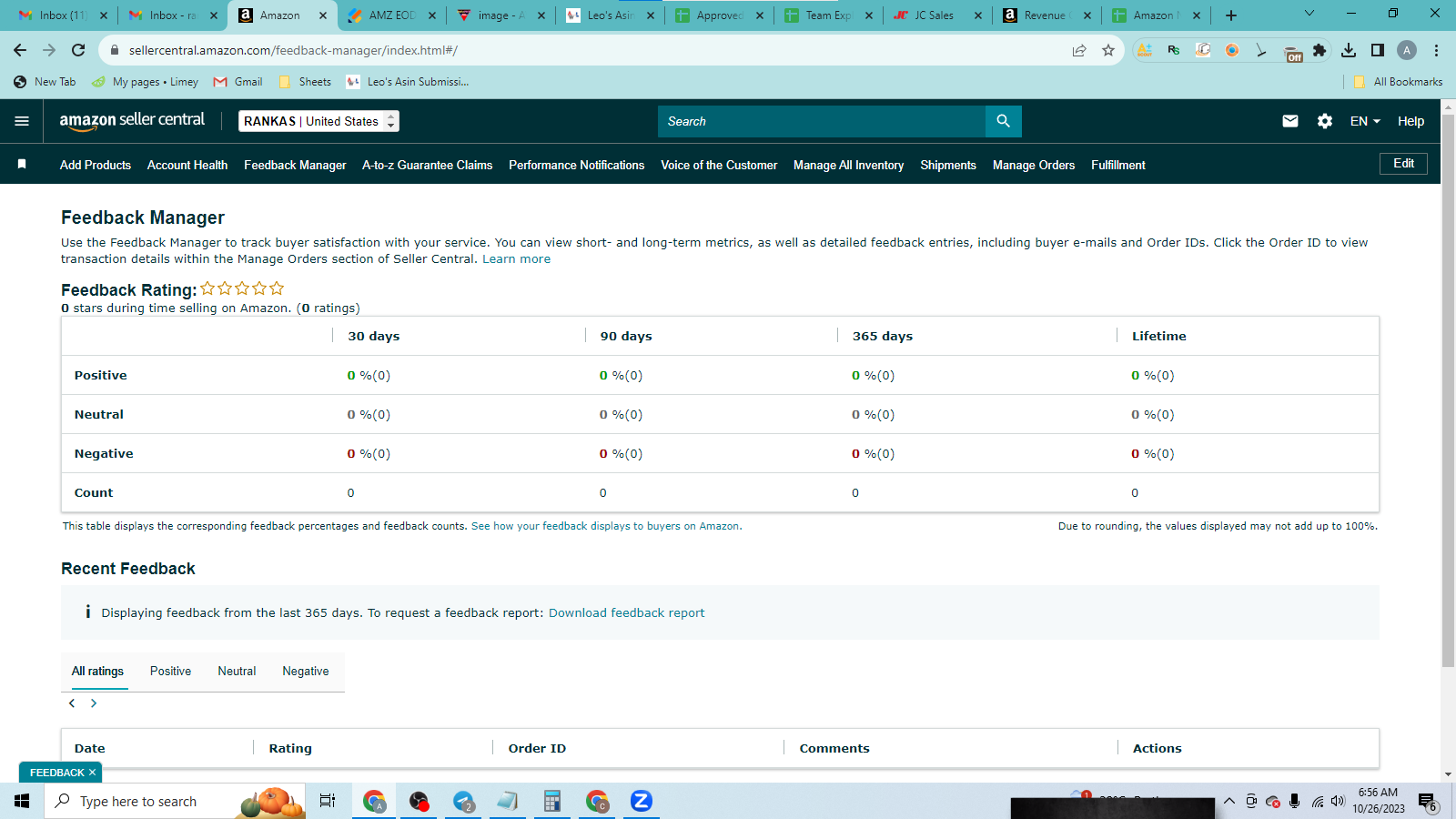This screenshot has width=1456, height=819.
Task: Click the Help link in the header
Action: tap(1410, 121)
